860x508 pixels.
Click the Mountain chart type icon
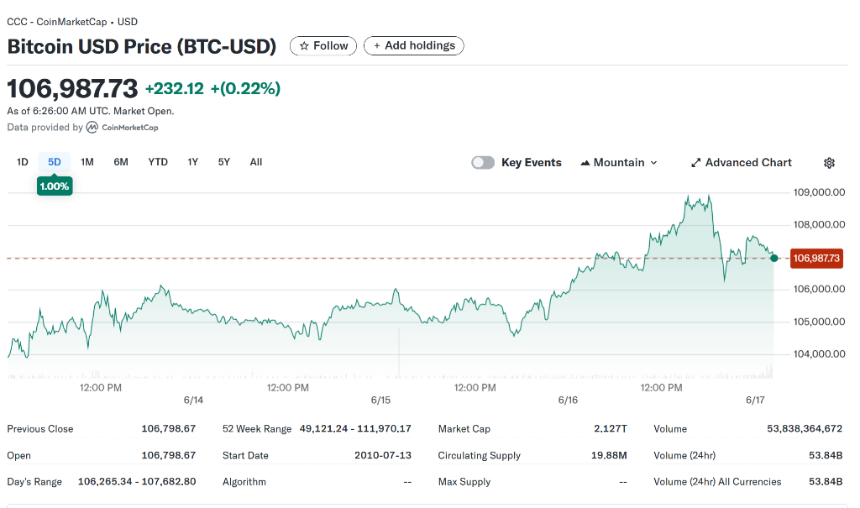(585, 163)
